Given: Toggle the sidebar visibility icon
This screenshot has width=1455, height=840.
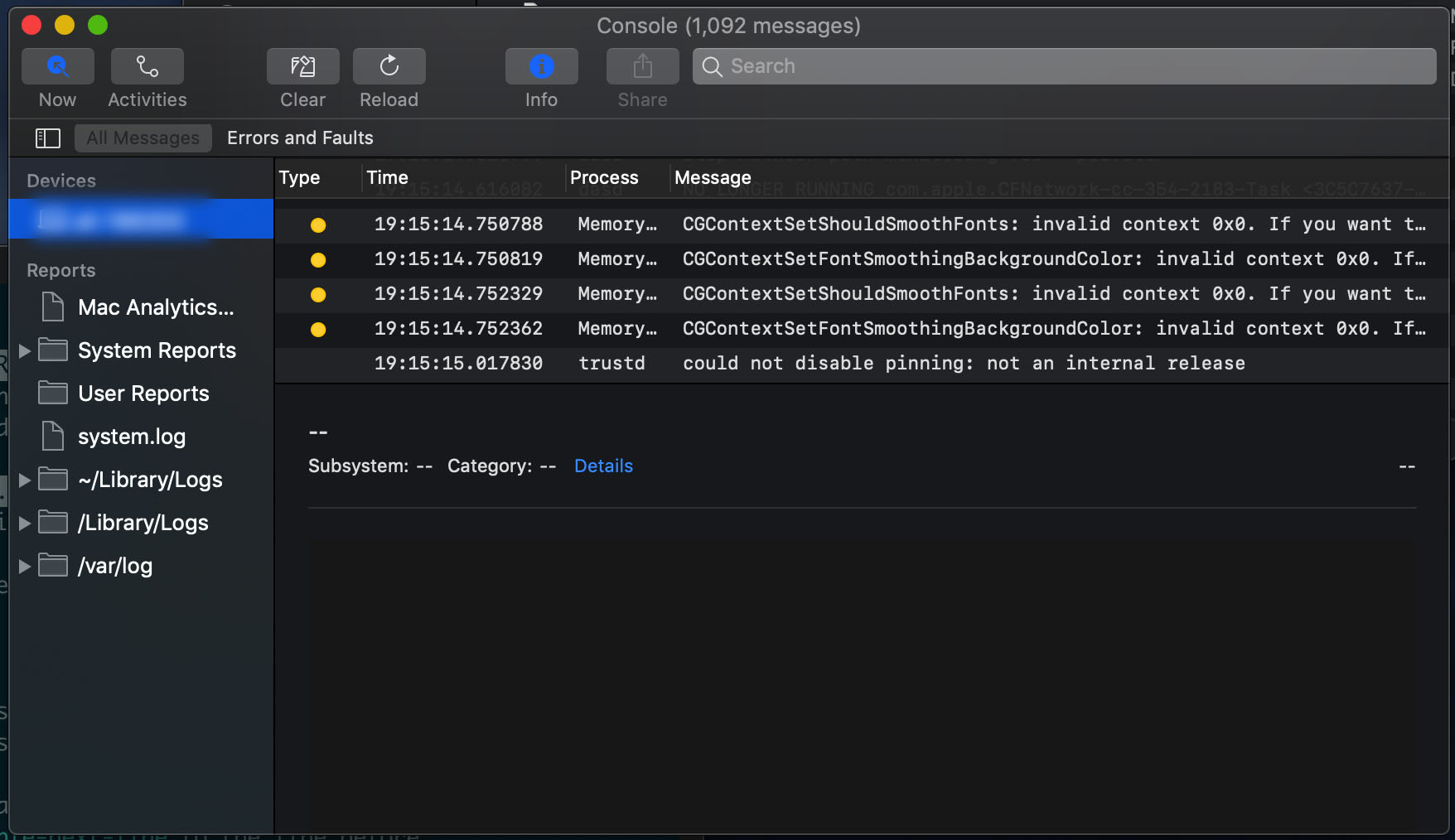Looking at the screenshot, I should pyautogui.click(x=47, y=138).
